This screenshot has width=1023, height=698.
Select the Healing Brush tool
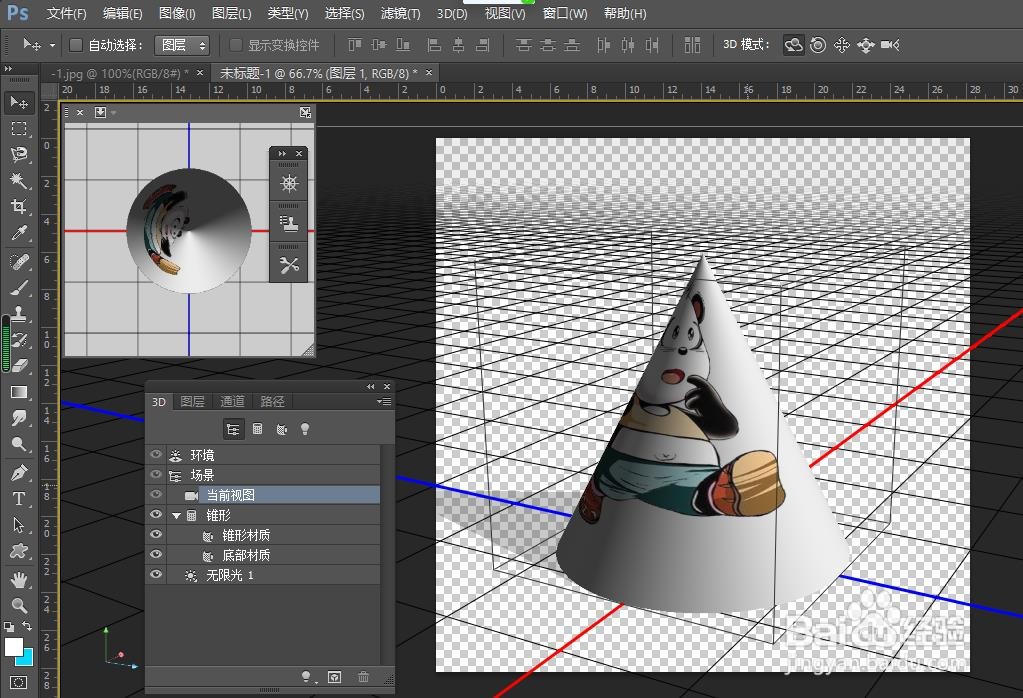pos(19,262)
